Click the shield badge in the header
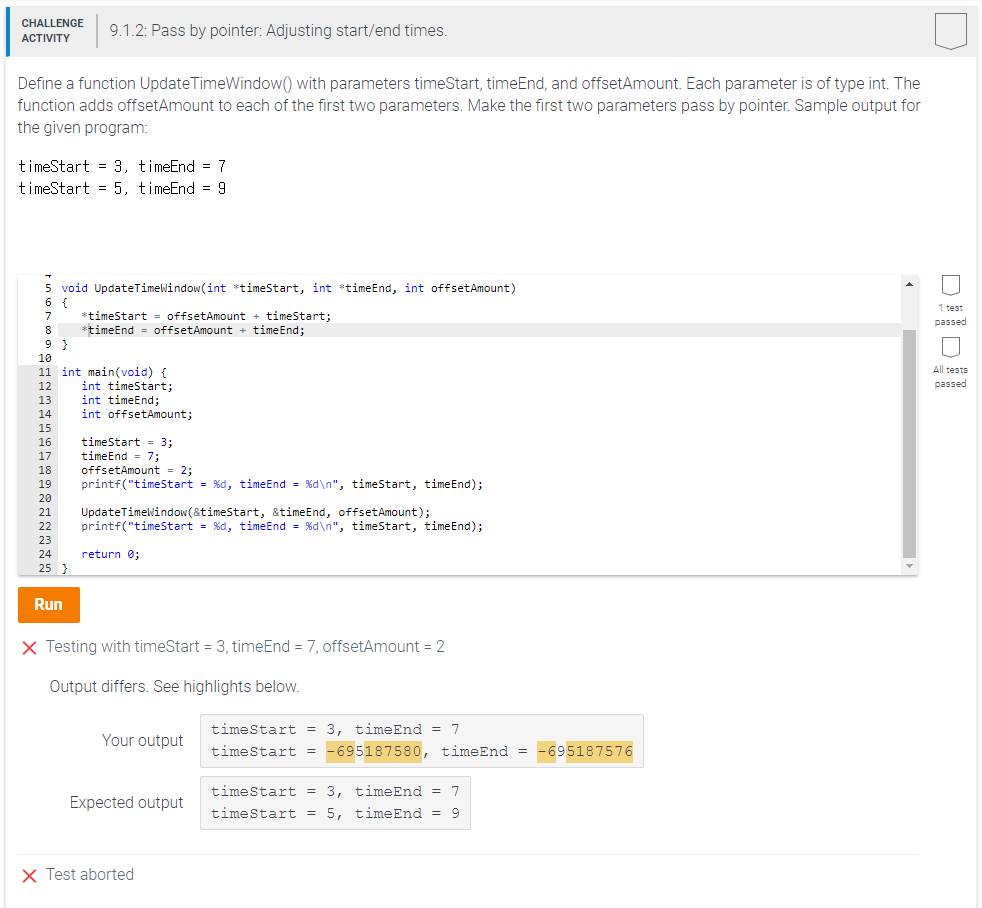Viewport: 982px width, 908px height. tap(950, 31)
